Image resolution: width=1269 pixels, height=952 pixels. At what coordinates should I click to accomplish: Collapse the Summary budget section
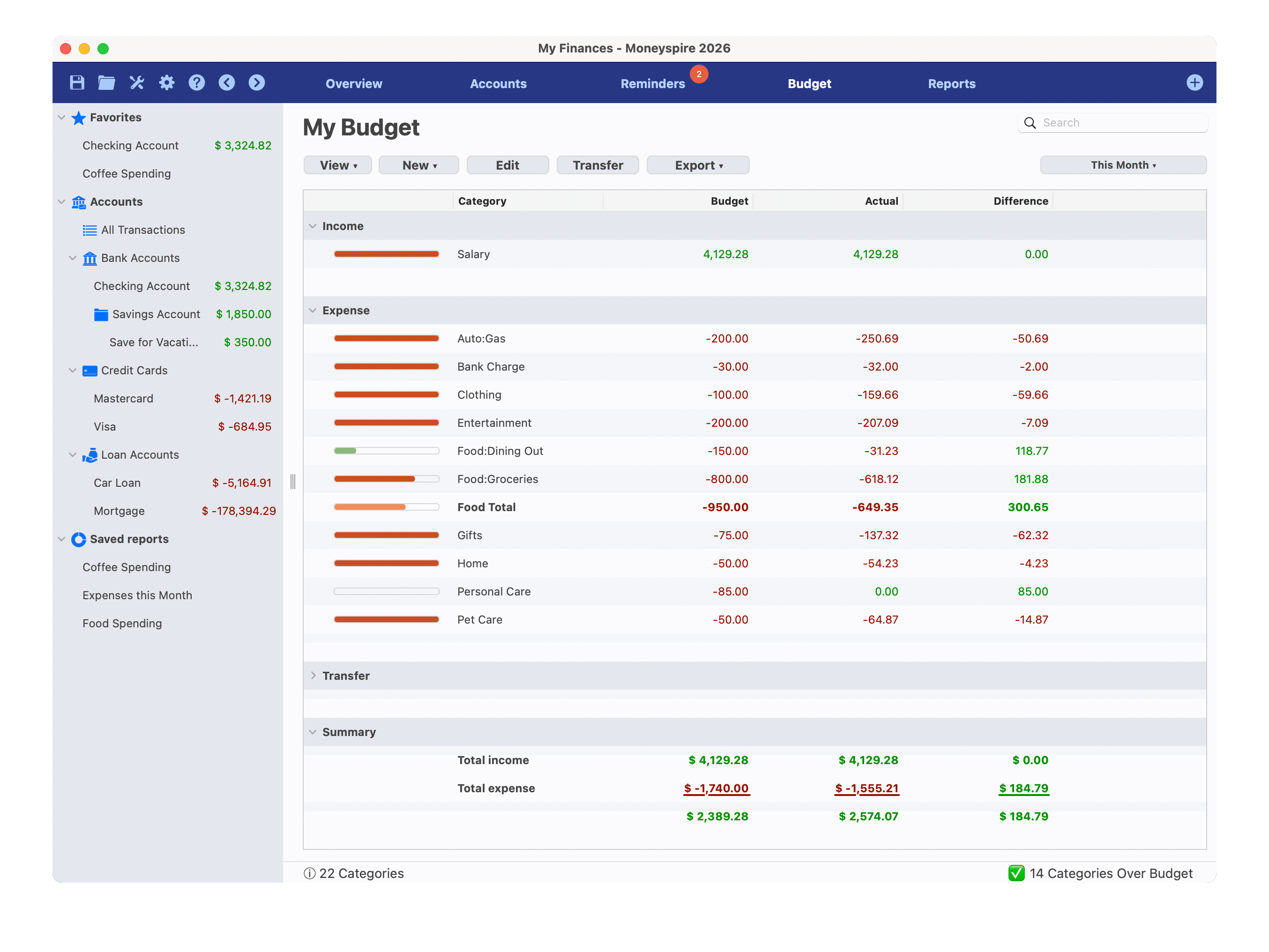pyautogui.click(x=313, y=732)
